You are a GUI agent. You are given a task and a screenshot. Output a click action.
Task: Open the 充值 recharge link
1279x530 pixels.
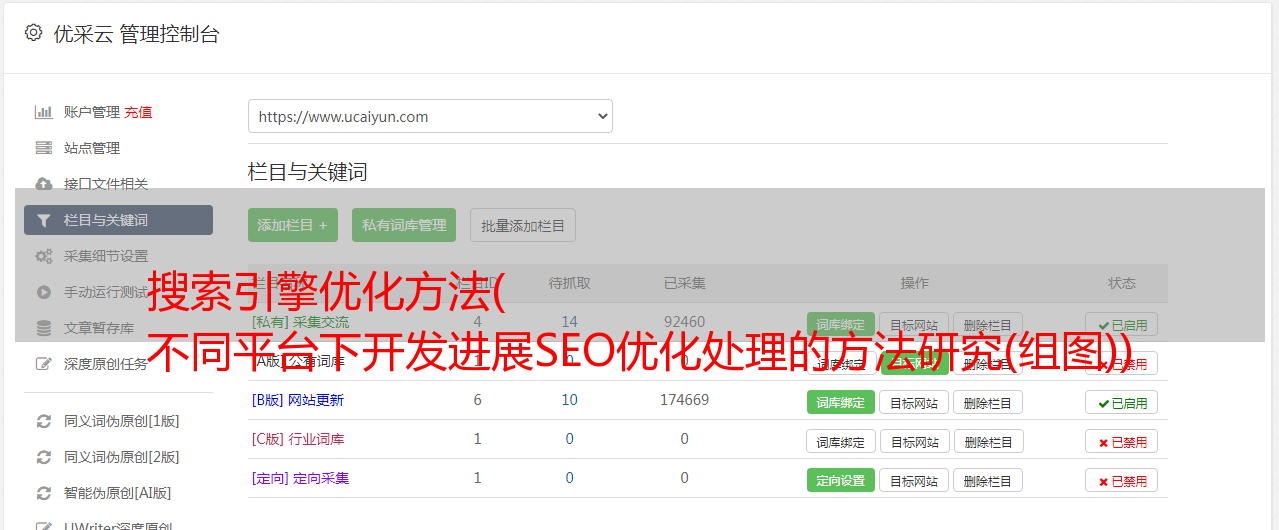(x=139, y=112)
